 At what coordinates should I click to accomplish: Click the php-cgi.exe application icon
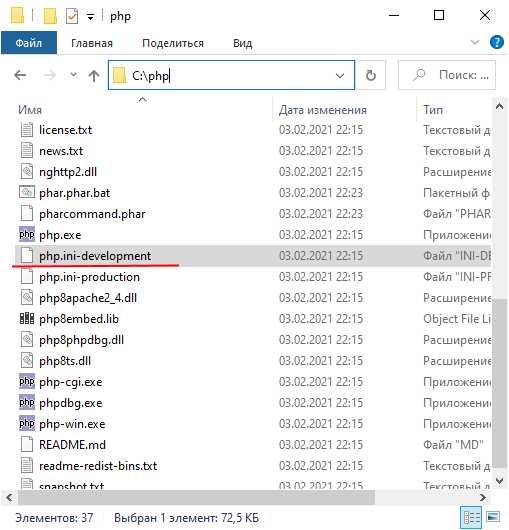[27, 382]
